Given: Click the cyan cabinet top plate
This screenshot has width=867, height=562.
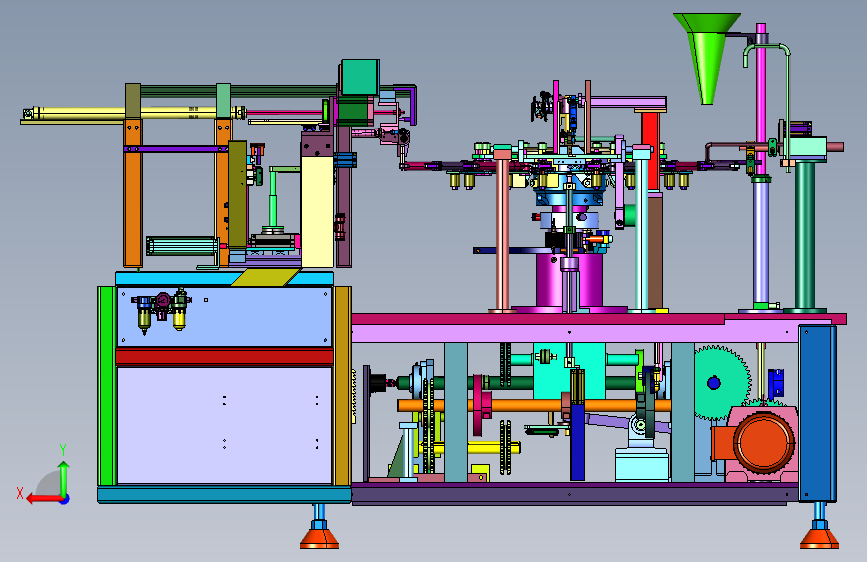Looking at the screenshot, I should click(224, 278).
